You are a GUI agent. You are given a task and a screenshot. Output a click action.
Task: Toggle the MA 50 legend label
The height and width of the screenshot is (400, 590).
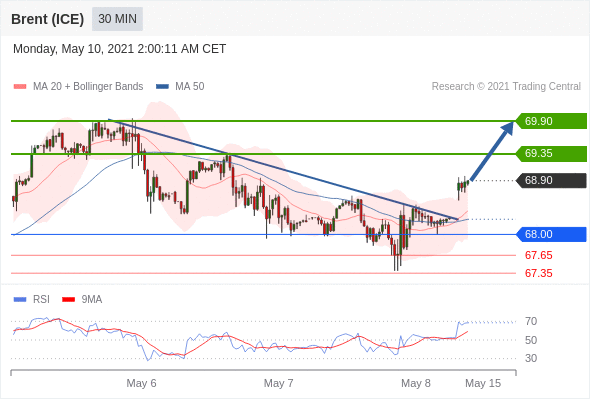pos(190,87)
